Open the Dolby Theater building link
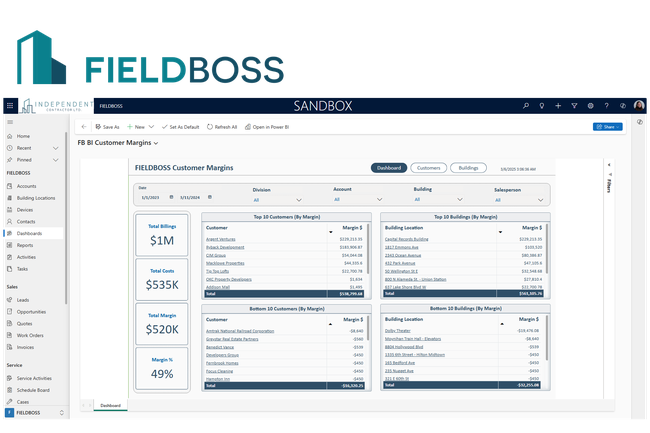This screenshot has width=650, height=433. tap(398, 331)
